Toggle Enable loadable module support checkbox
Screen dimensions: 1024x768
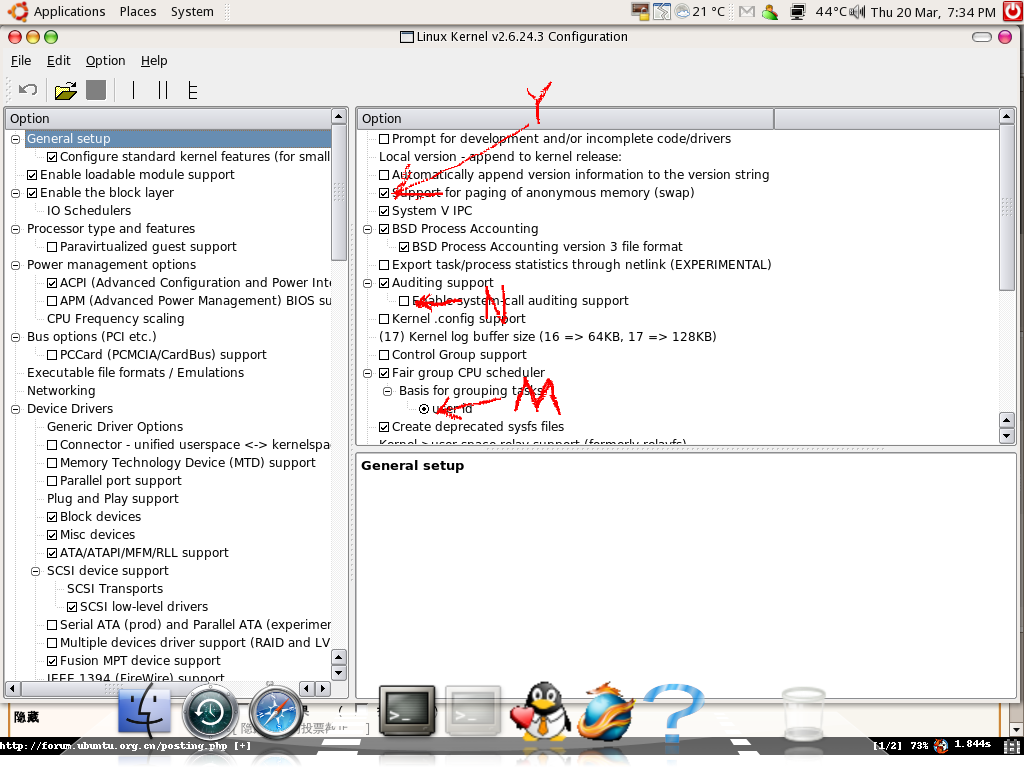point(32,175)
